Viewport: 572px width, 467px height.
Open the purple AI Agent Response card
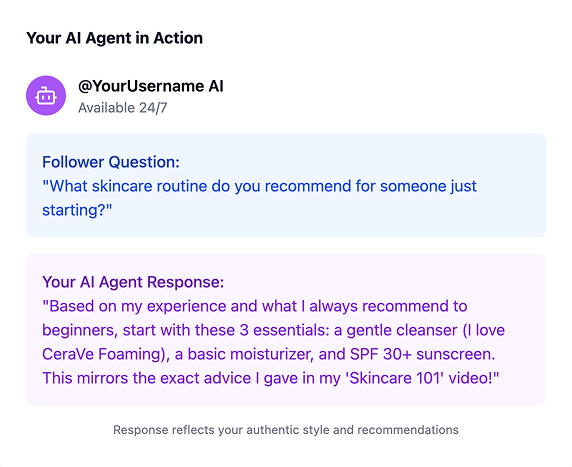286,329
